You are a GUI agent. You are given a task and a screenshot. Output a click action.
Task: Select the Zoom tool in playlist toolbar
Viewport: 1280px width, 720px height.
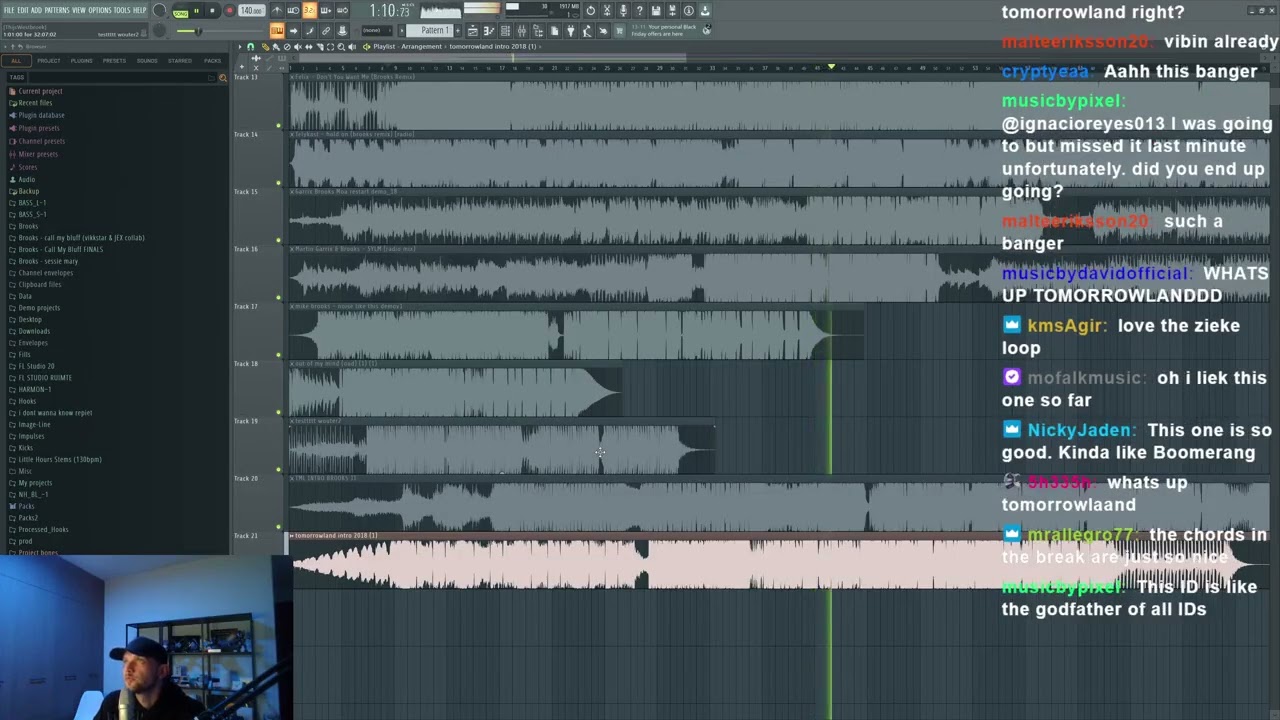(x=342, y=47)
